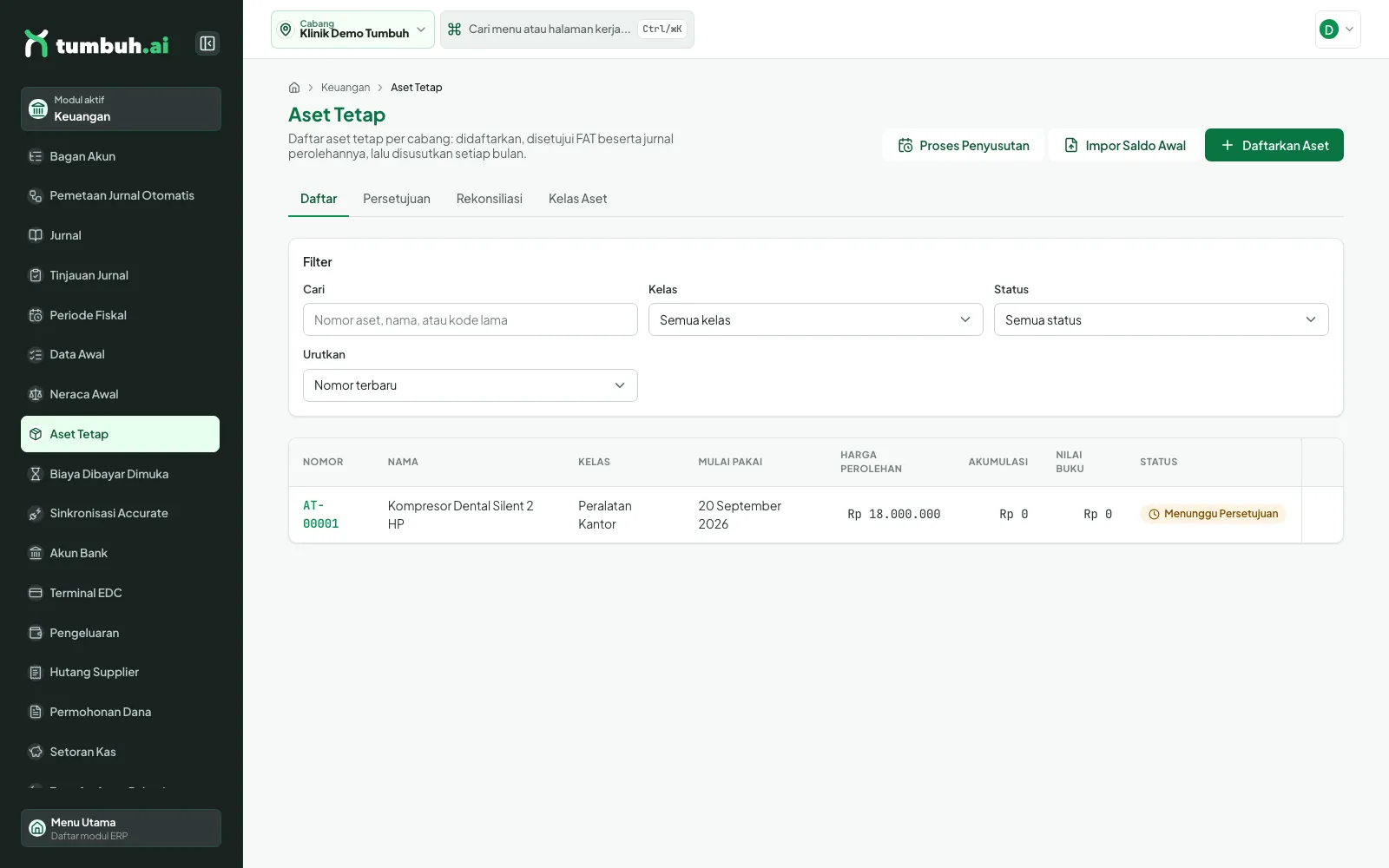Screen dimensions: 1389x868
Task: Open the Modul aktif Keuangan switcher
Action: pos(121,108)
